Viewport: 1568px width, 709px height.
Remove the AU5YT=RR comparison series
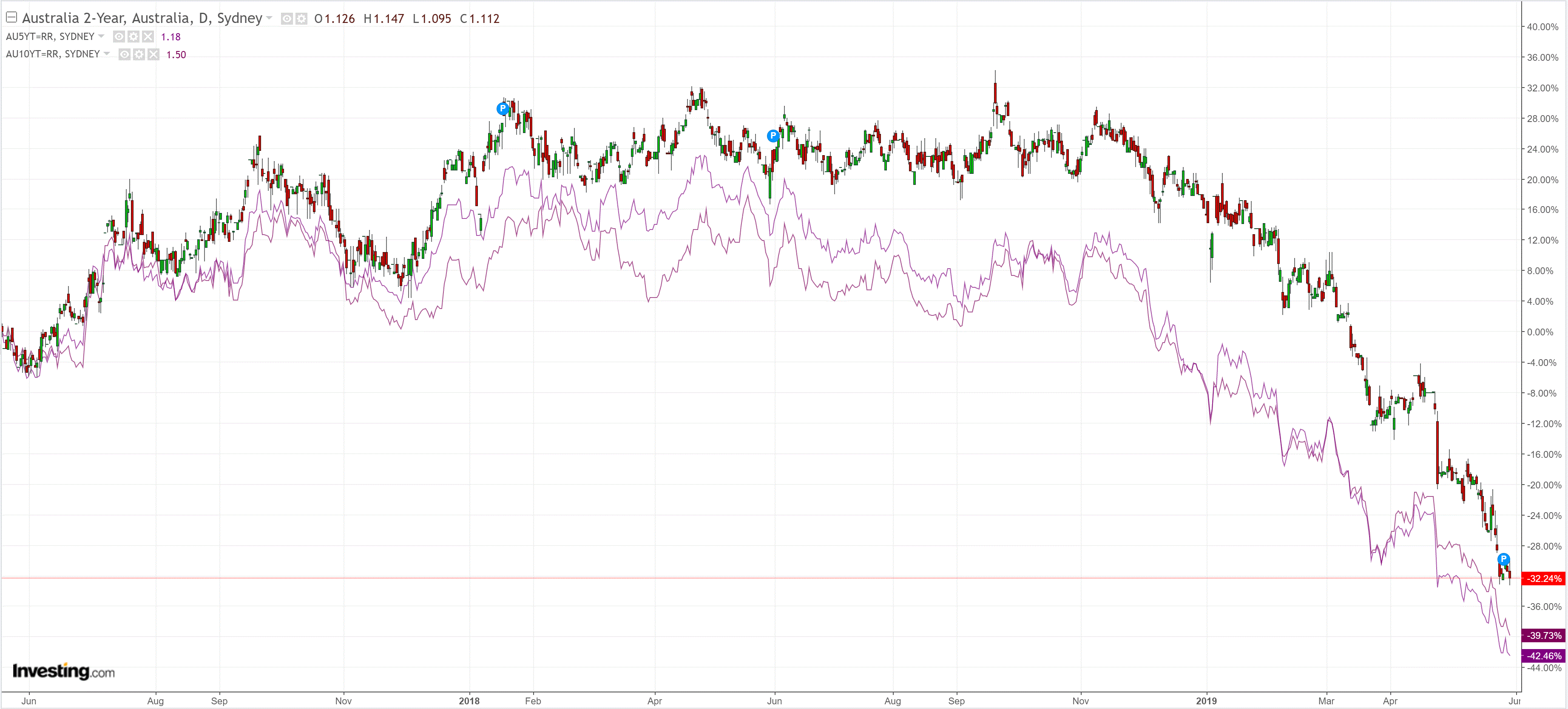pyautogui.click(x=148, y=37)
